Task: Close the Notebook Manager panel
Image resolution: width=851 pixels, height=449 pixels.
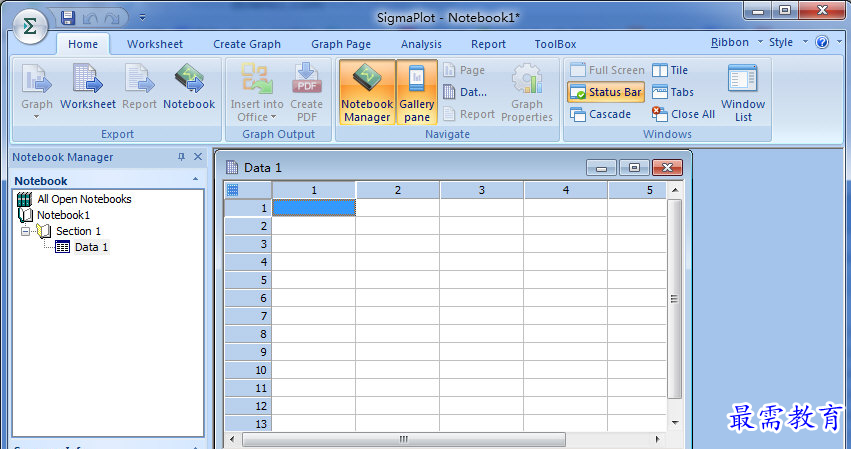Action: [198, 157]
